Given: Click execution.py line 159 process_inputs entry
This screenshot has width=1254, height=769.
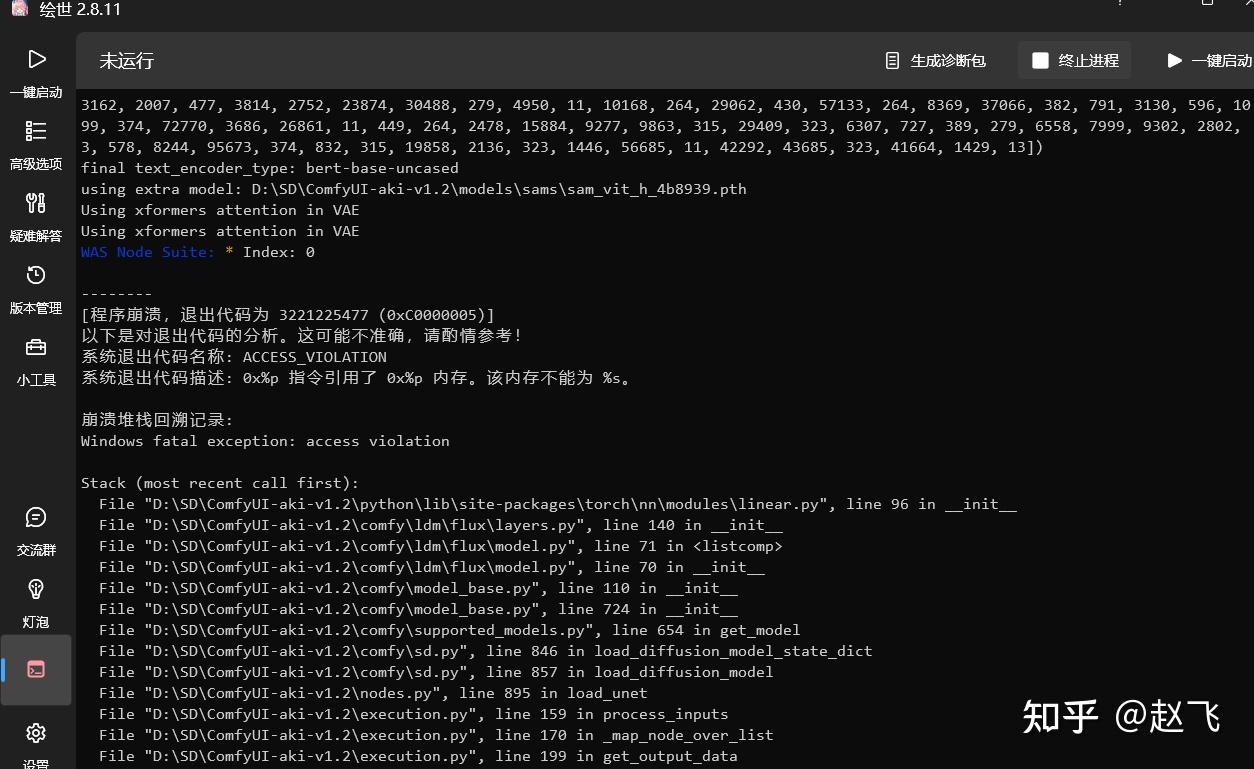Looking at the screenshot, I should point(414,714).
